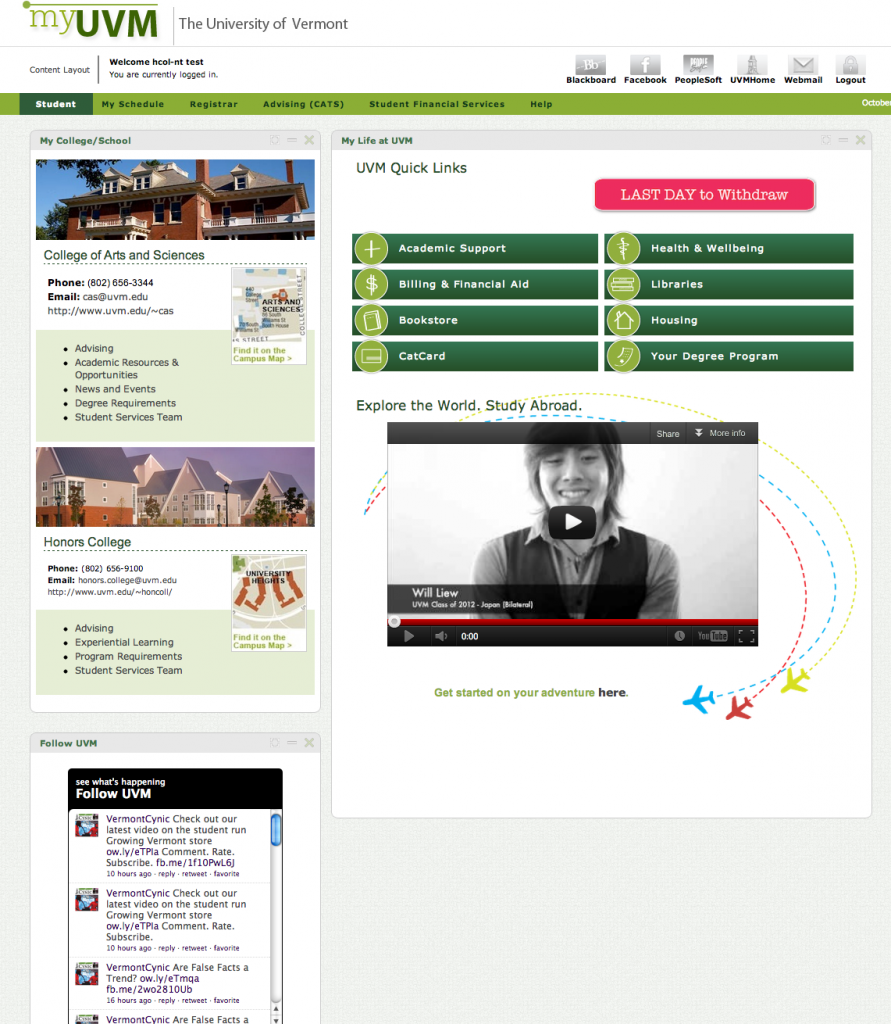Toggle the video Watch Later clock
This screenshot has width=891, height=1024.
pos(679,636)
